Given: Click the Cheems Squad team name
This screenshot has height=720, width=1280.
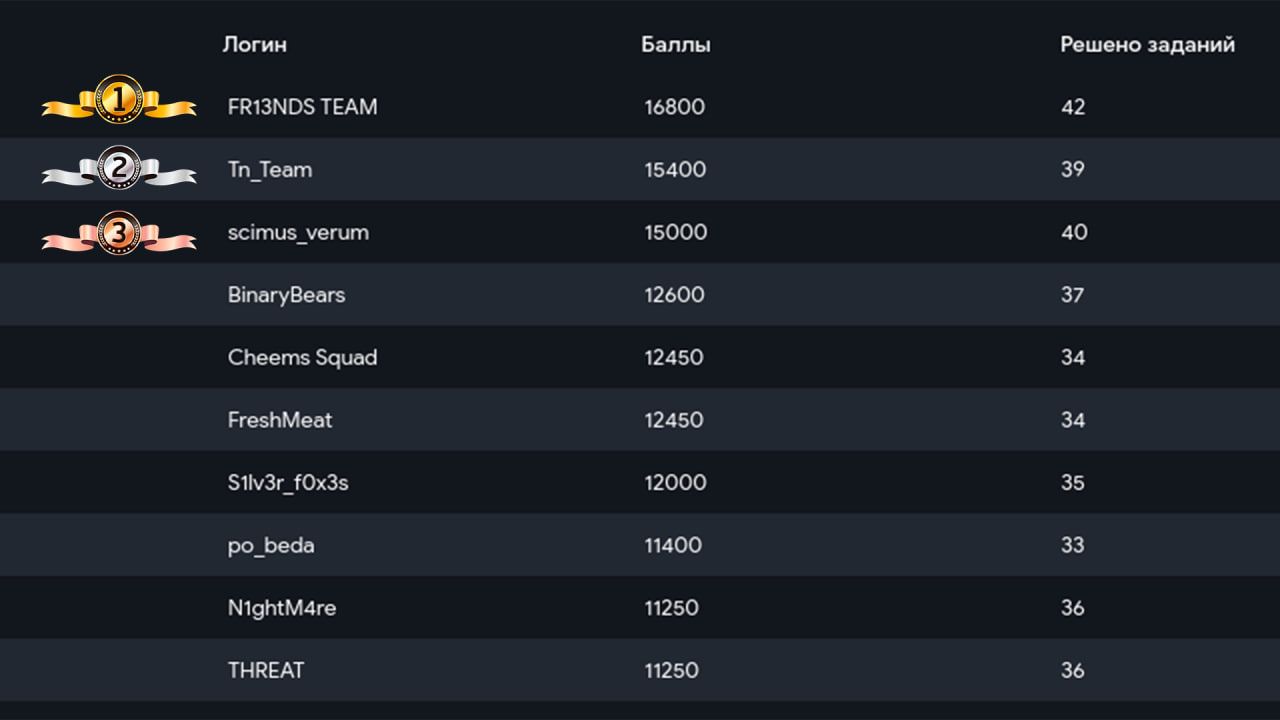Looking at the screenshot, I should click(302, 358).
